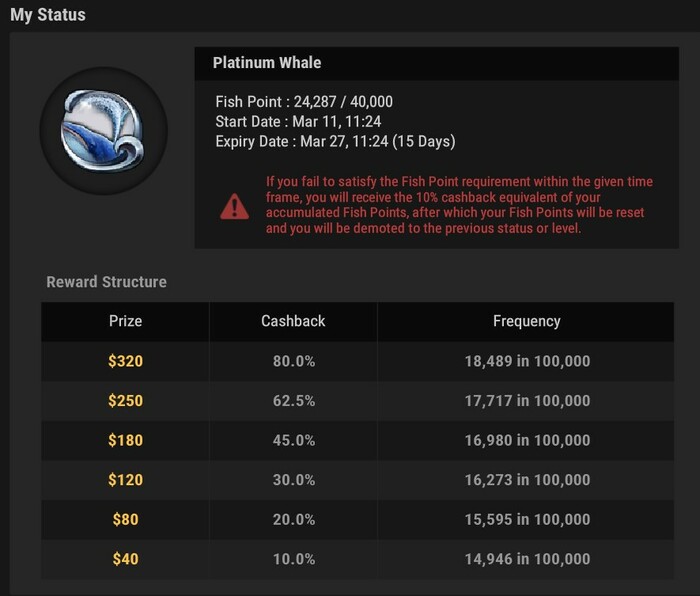Select the $320 prize row
Viewport: 700px width, 596px height.
click(x=358, y=361)
